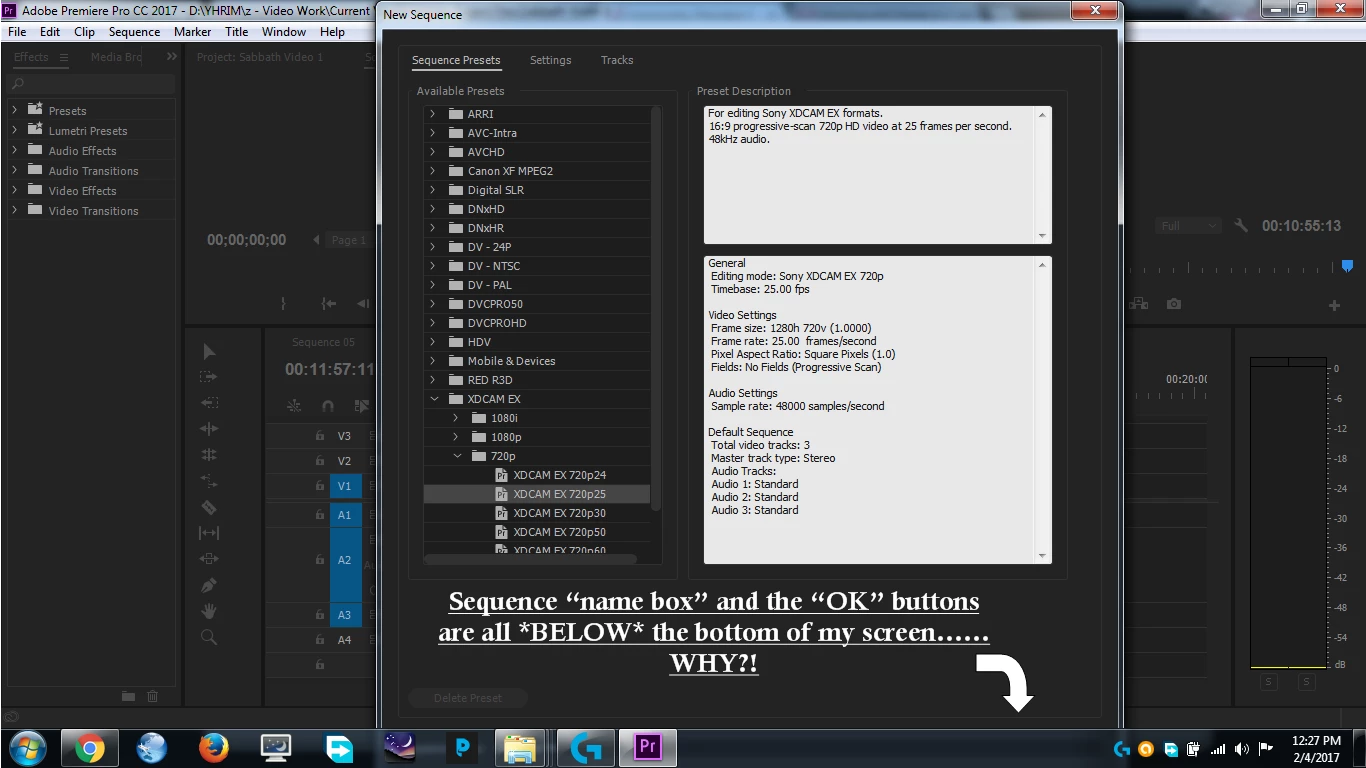Viewport: 1366px width, 768px height.
Task: Toggle lock on track V1
Action: tap(320, 486)
